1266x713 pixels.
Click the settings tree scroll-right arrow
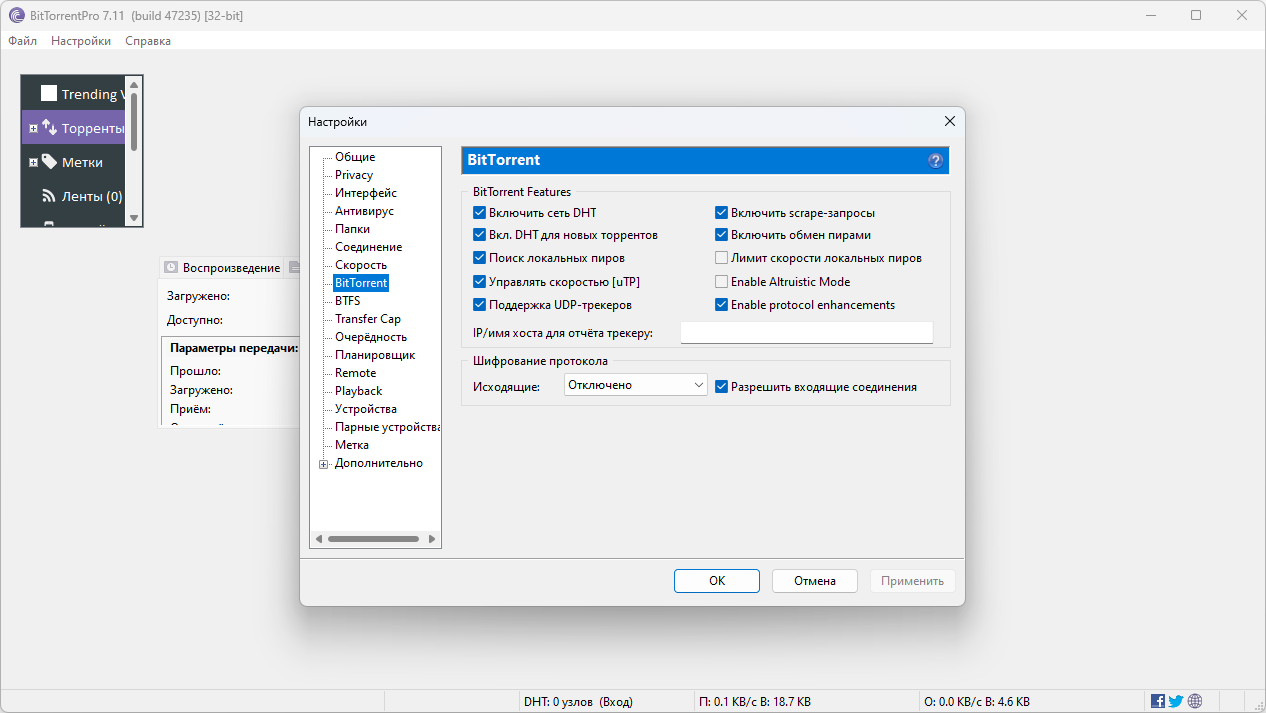[x=432, y=539]
